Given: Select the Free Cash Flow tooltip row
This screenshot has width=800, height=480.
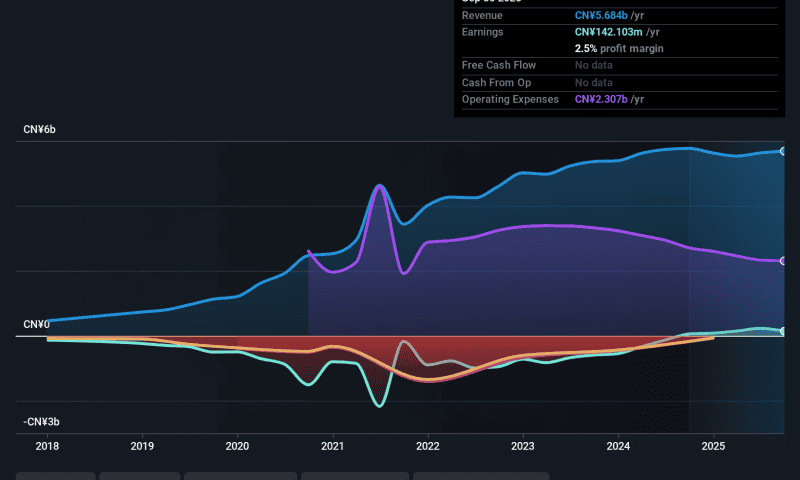Looking at the screenshot, I should [x=616, y=65].
